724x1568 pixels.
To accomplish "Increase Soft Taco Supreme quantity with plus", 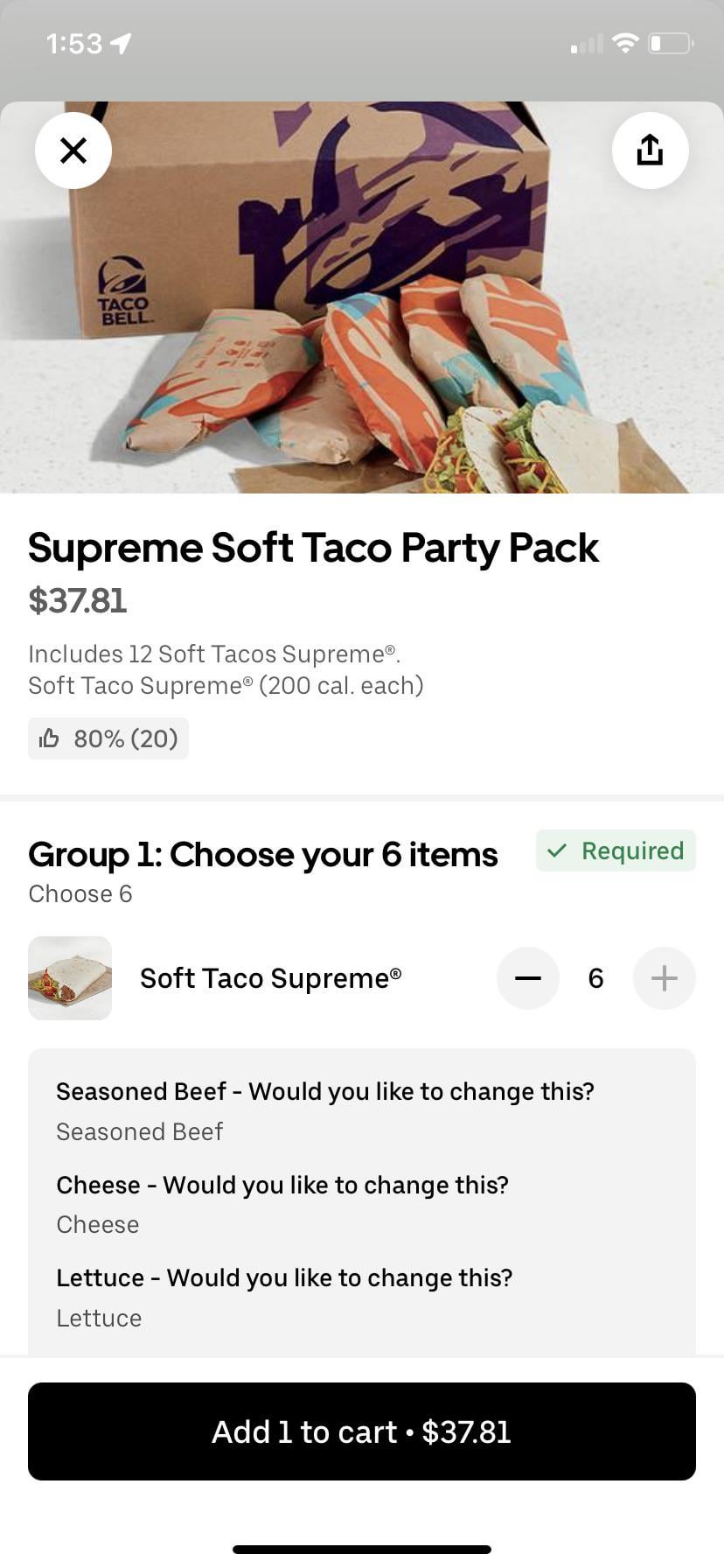I will tap(664, 978).
